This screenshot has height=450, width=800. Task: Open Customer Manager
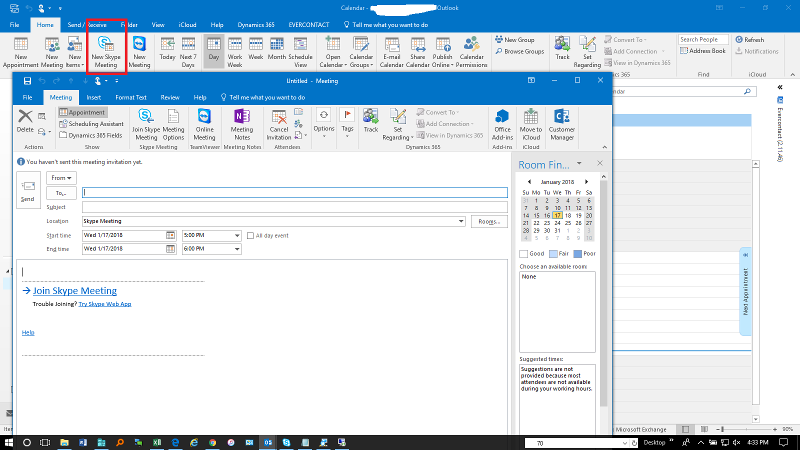point(562,124)
